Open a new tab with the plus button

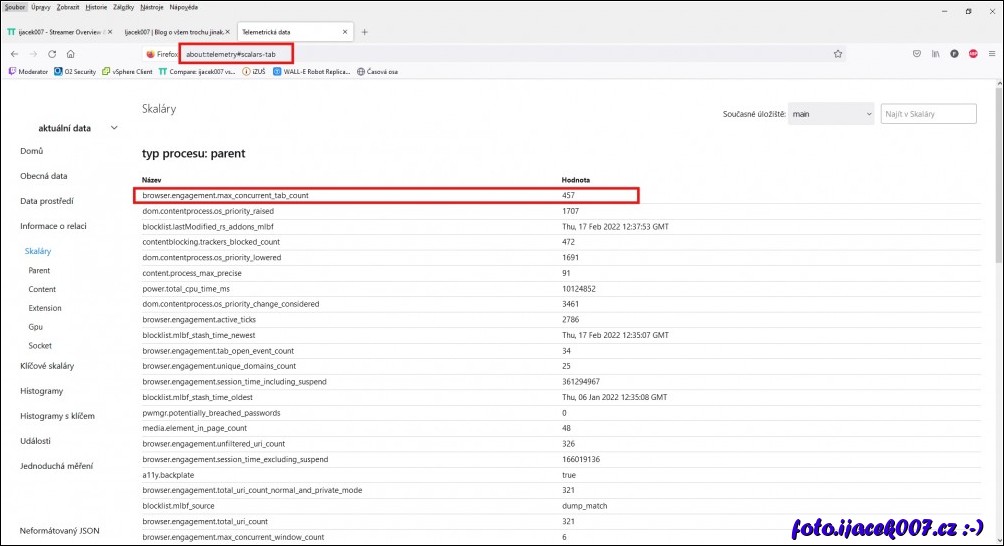point(364,32)
